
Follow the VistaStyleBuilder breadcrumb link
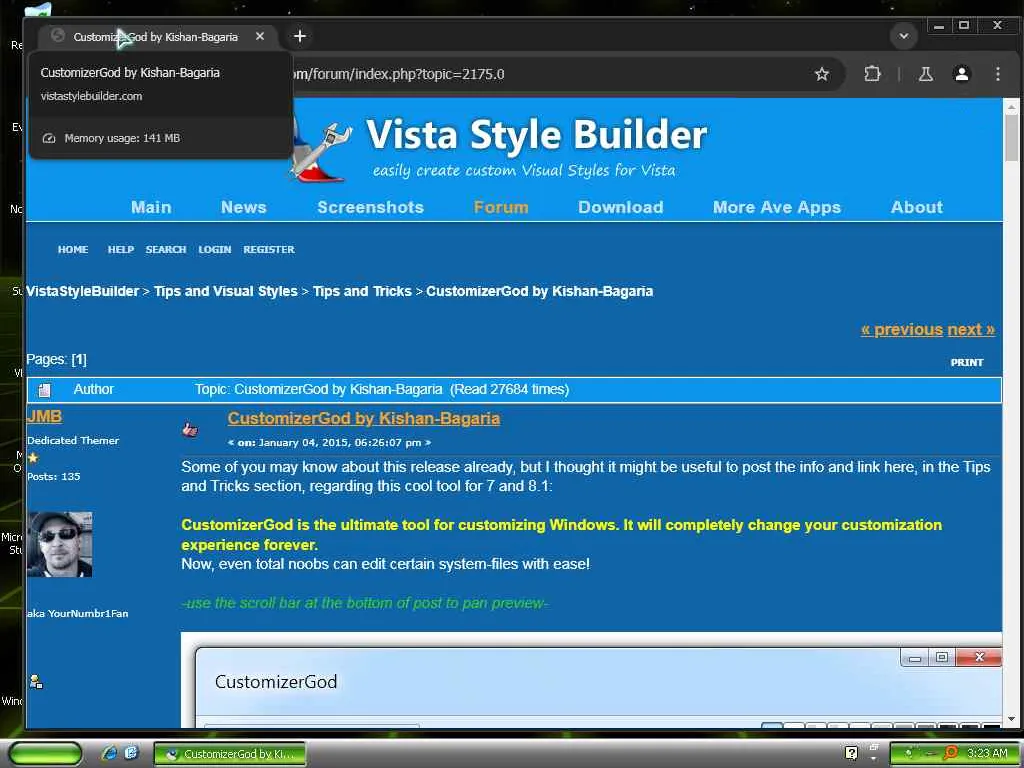coord(82,291)
